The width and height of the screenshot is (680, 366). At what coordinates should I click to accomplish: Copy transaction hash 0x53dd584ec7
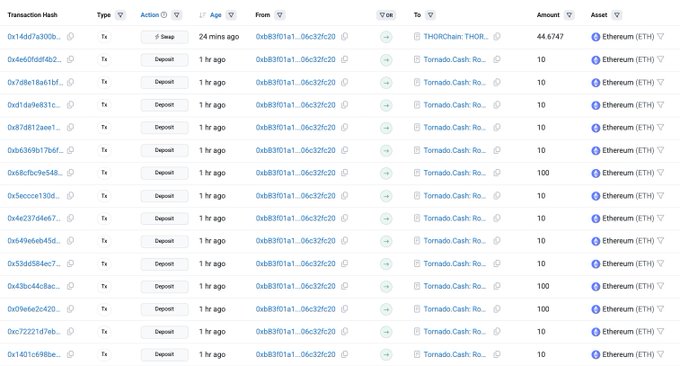[x=70, y=264]
